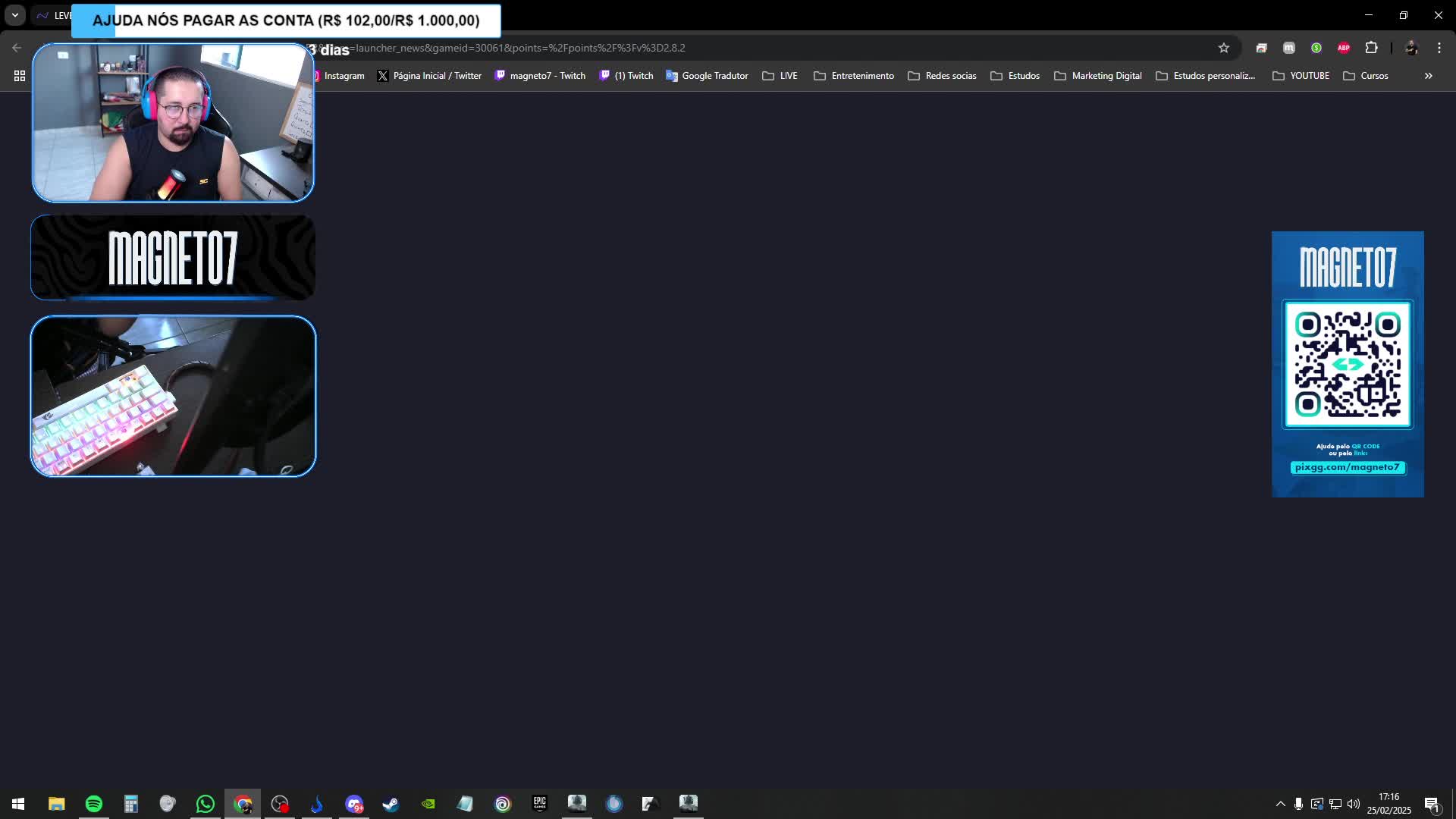Screen dimensions: 1456x819
Task: Open Spotify from the taskbar
Action: point(94,804)
